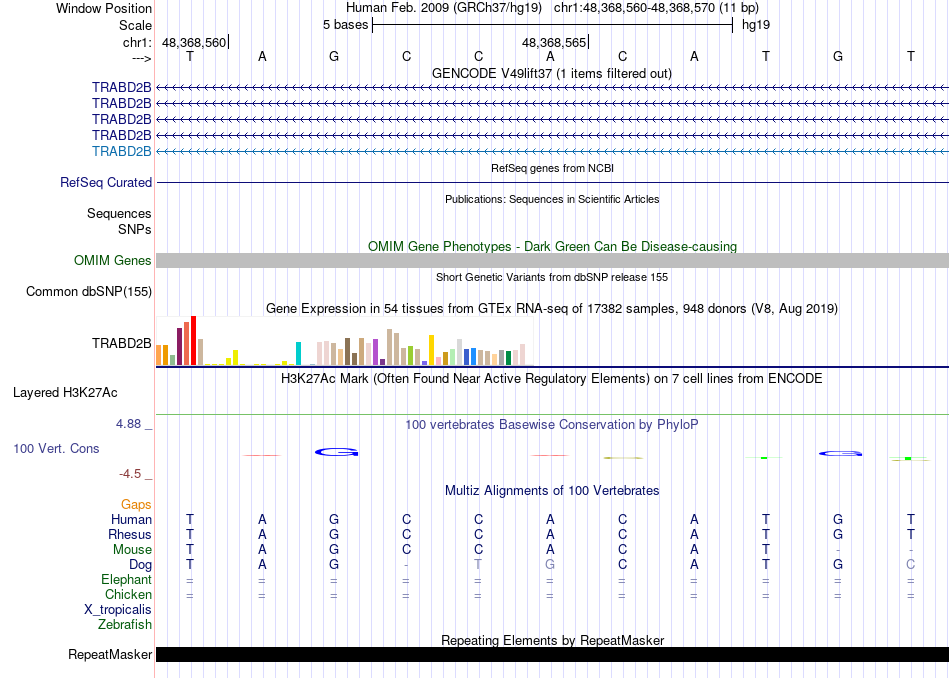Viewport: 950px width, 678px height.
Task: Open the "OMIM Genes" track label
Action: coord(113,261)
